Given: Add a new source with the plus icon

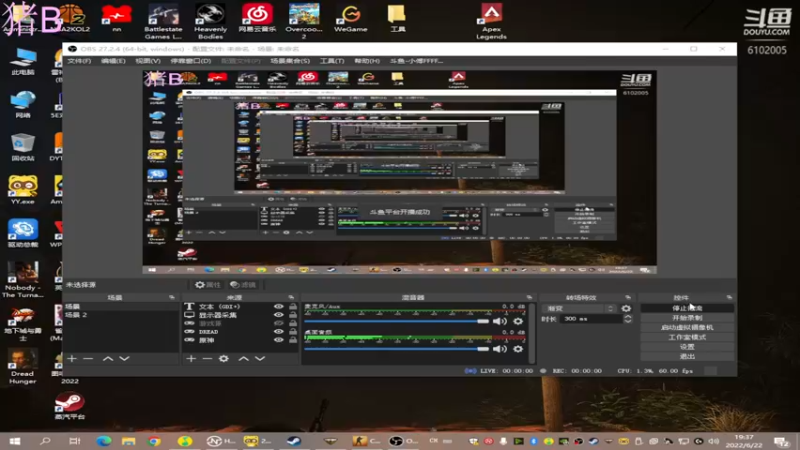Looking at the screenshot, I should coord(191,359).
